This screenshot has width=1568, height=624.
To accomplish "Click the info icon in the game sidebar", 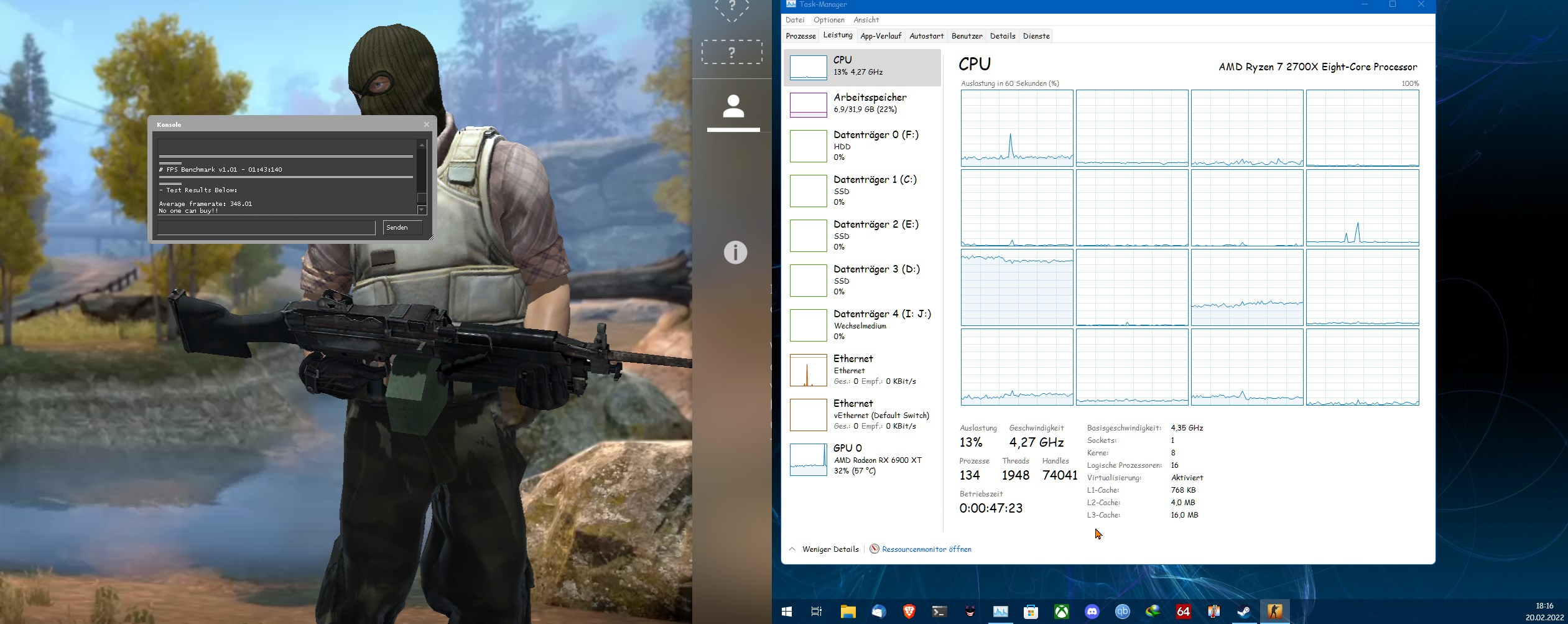I will click(x=735, y=253).
